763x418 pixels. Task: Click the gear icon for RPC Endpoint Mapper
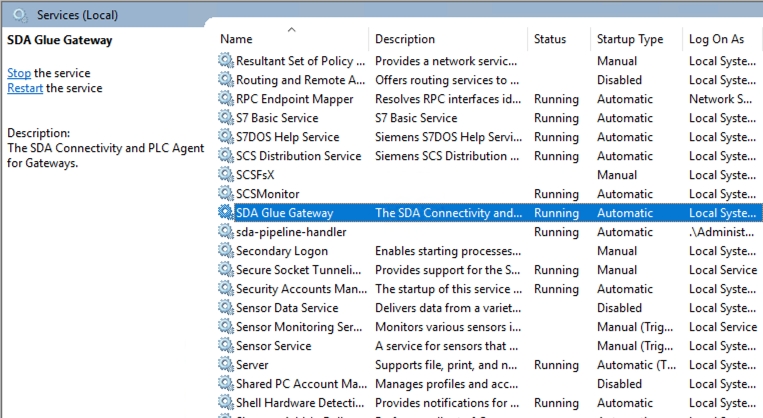[x=226, y=99]
